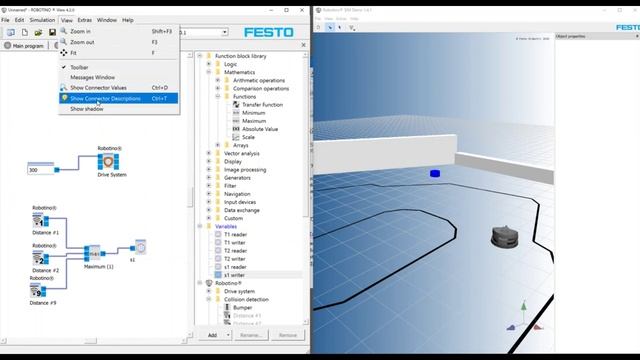Select the Data exchange folder

pos(242,210)
